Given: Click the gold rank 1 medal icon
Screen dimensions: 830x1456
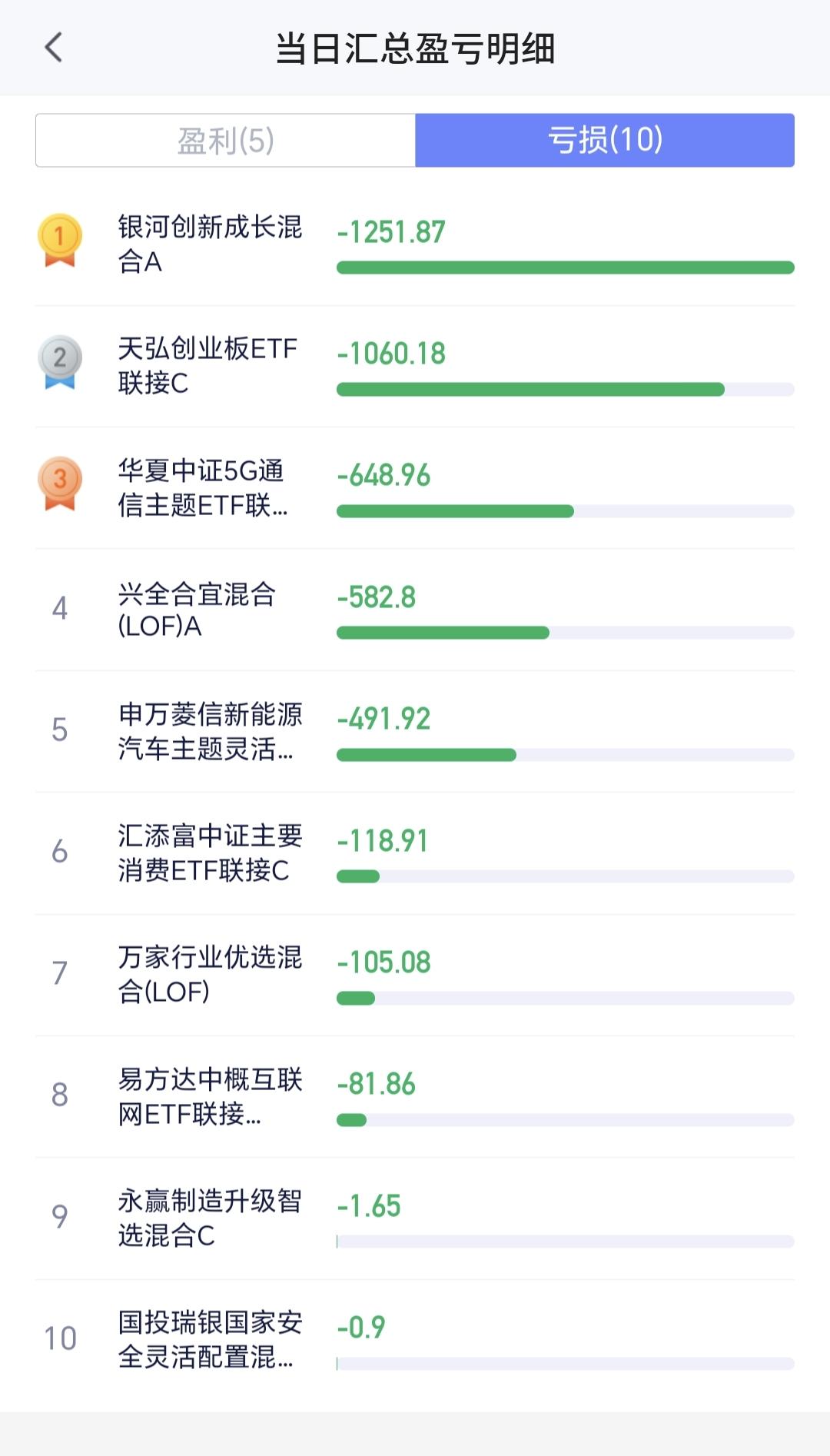Looking at the screenshot, I should (60, 241).
